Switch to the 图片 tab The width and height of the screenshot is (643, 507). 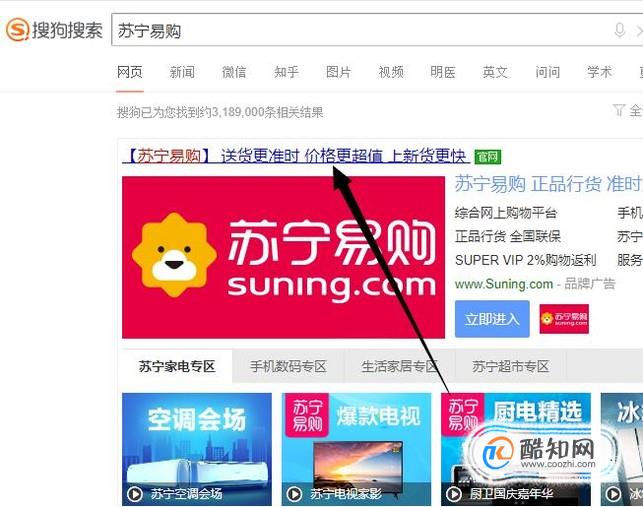coord(338,72)
